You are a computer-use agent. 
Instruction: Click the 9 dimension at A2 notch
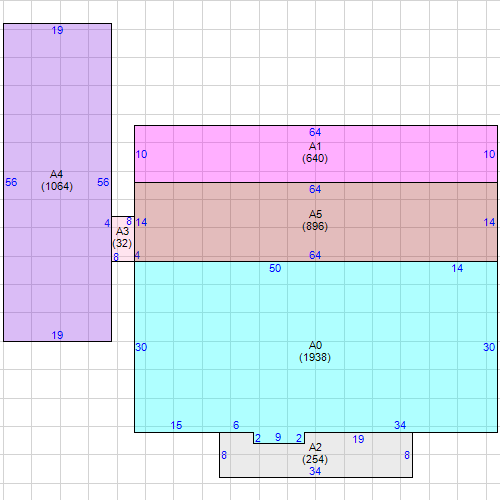[278, 437]
